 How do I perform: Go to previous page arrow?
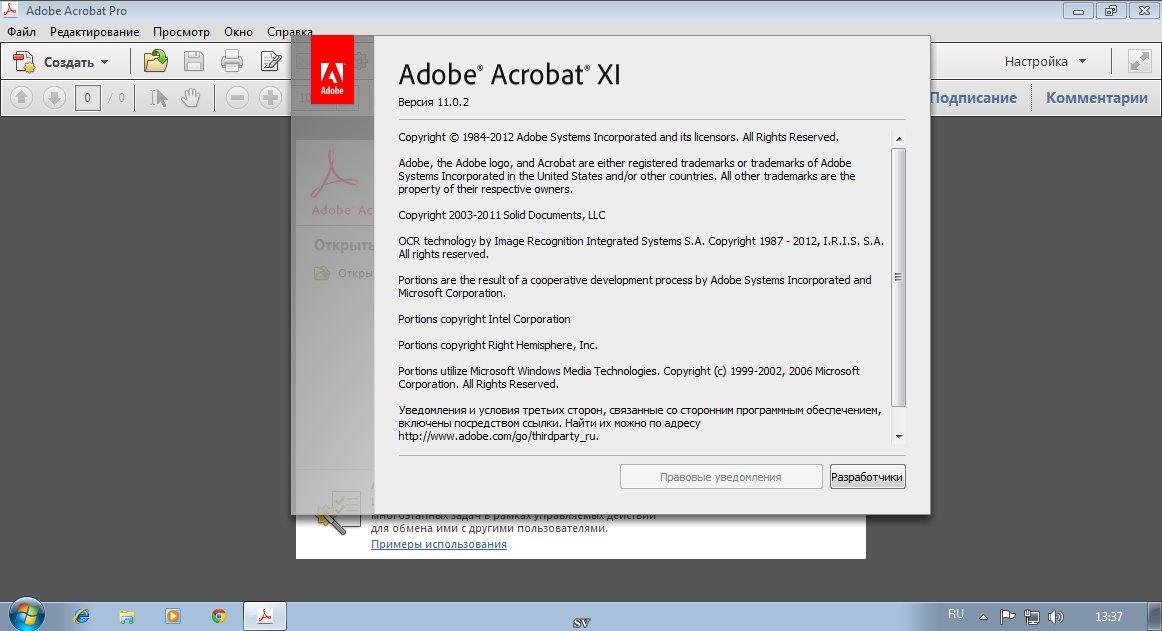[x=23, y=98]
